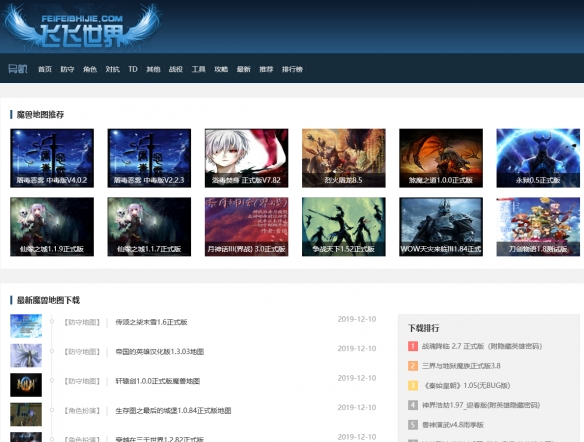584x442 pixels.
Task: Click the Feifeishijie.com winged logo
Action: pyautogui.click(x=82, y=27)
